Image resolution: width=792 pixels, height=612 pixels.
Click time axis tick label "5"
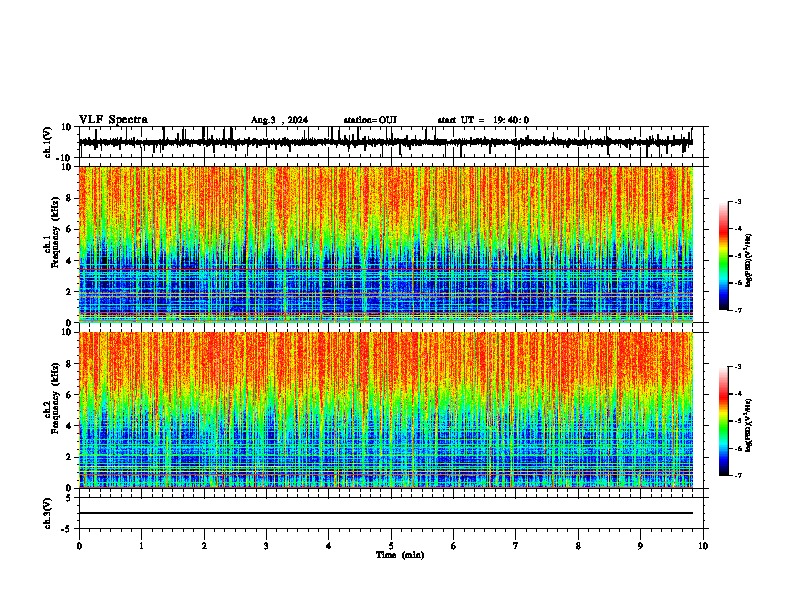coord(391,546)
